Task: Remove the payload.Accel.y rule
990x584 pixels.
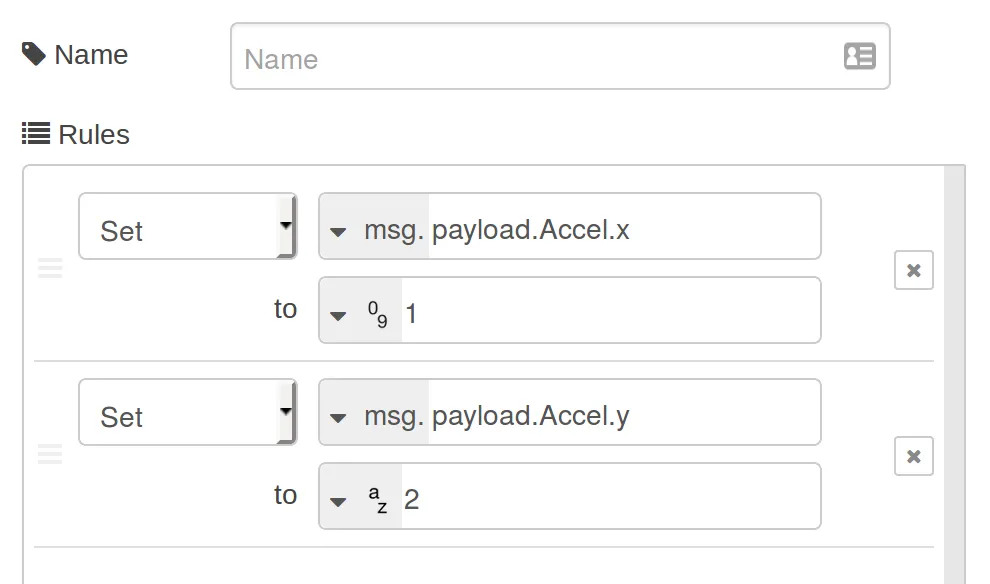Action: tap(913, 456)
